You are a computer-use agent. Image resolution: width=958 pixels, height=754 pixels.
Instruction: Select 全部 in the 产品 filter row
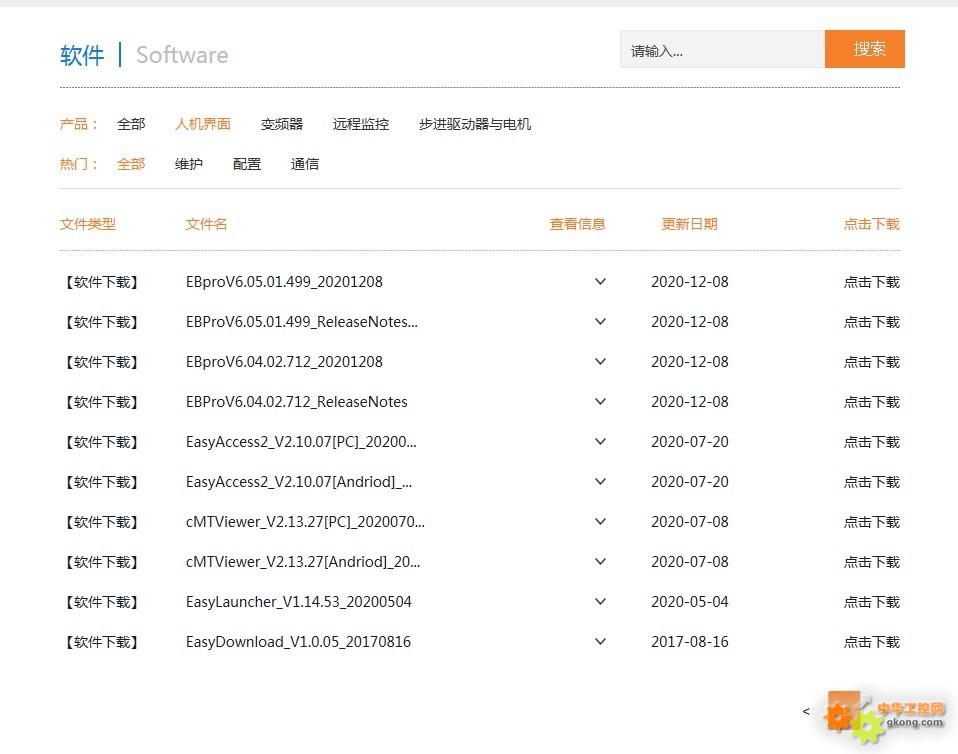point(131,124)
